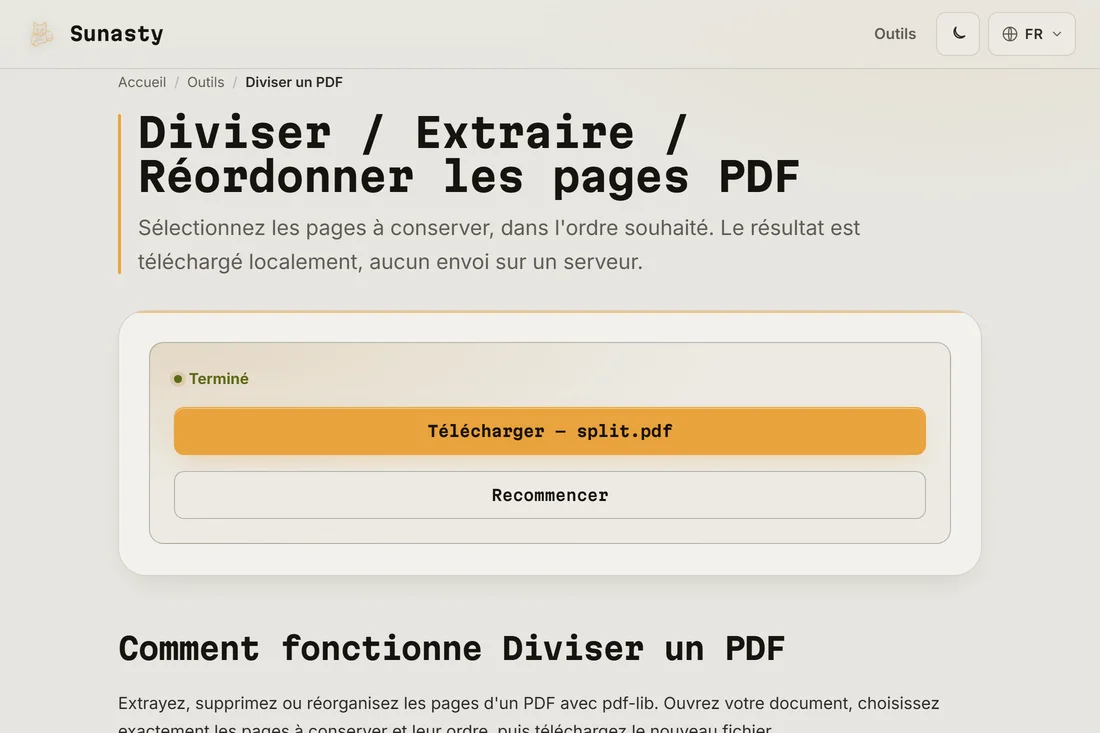Click the Comment fonctionne Diviser un PDF heading
Image resolution: width=1100 pixels, height=733 pixels.
pos(451,648)
